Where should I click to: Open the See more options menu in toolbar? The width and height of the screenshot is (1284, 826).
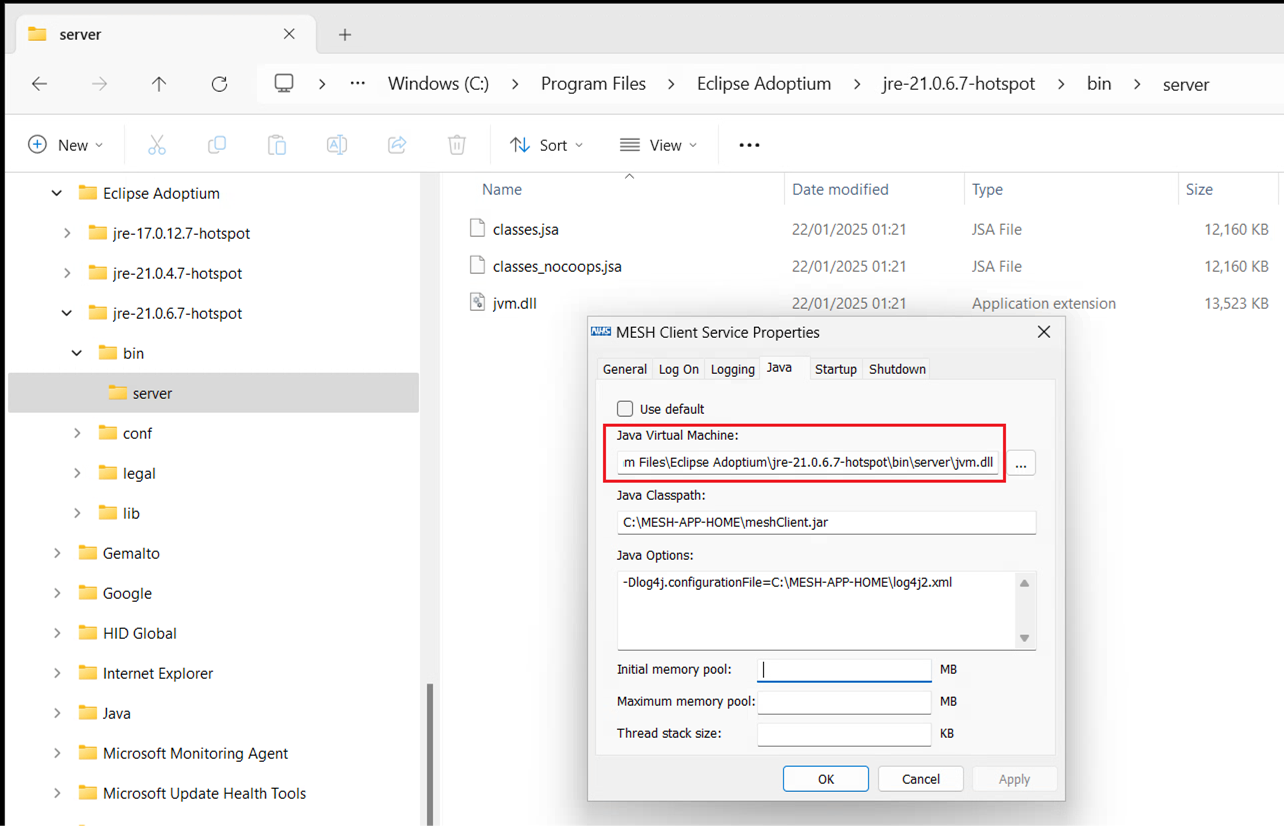(749, 145)
